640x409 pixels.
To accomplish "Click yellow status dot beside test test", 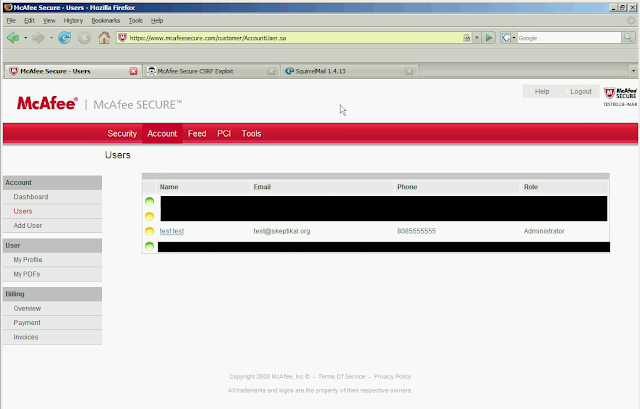I will pos(149,231).
